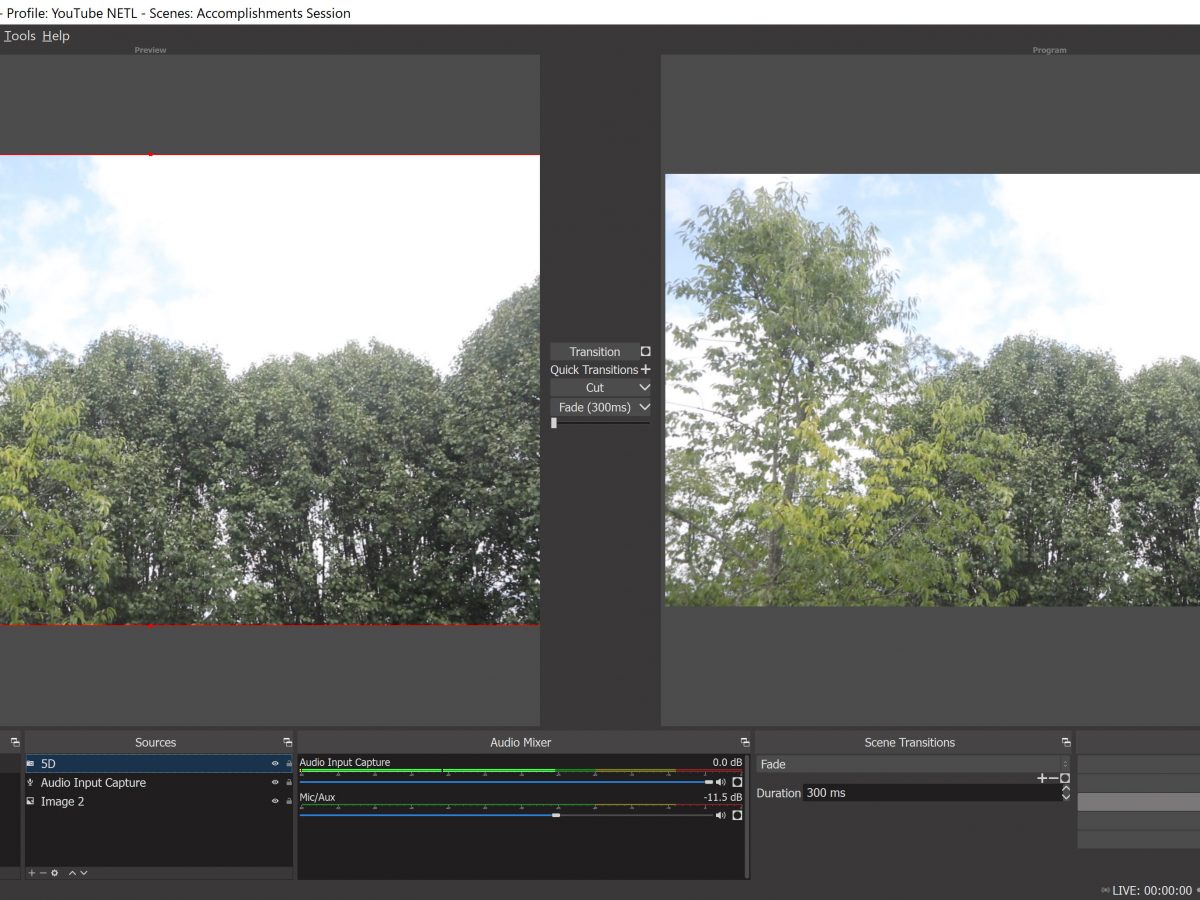The height and width of the screenshot is (900, 1200).
Task: Remove selected source with minus icon
Action: click(43, 873)
